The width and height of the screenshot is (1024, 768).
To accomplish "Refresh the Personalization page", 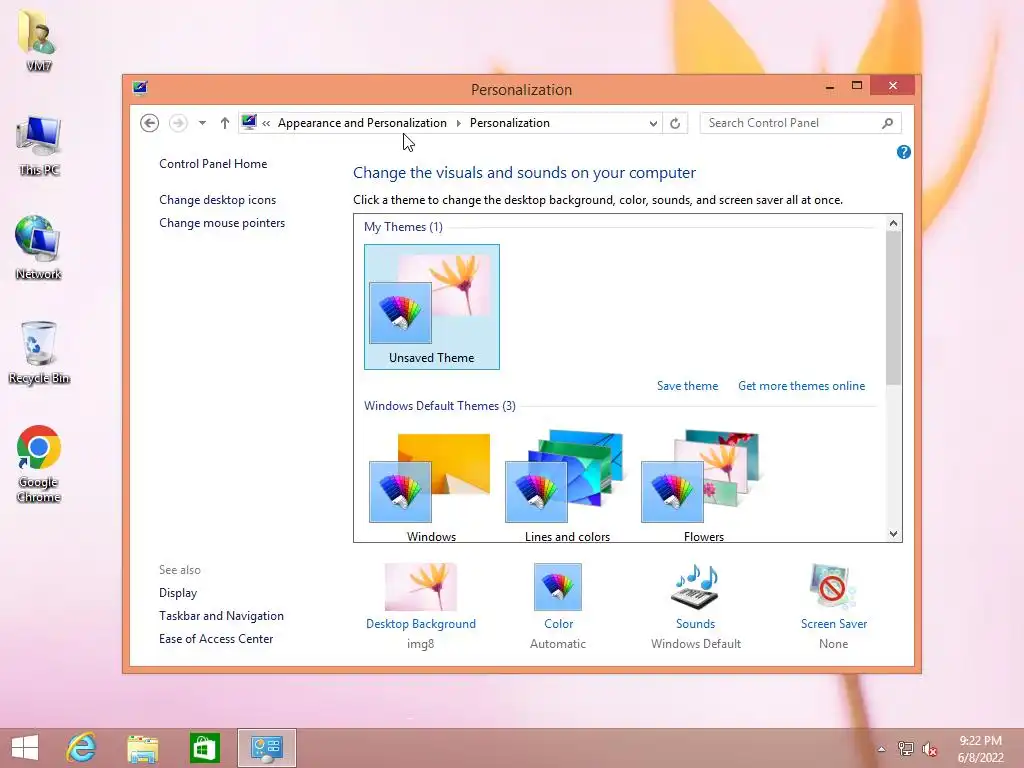I will pos(675,123).
